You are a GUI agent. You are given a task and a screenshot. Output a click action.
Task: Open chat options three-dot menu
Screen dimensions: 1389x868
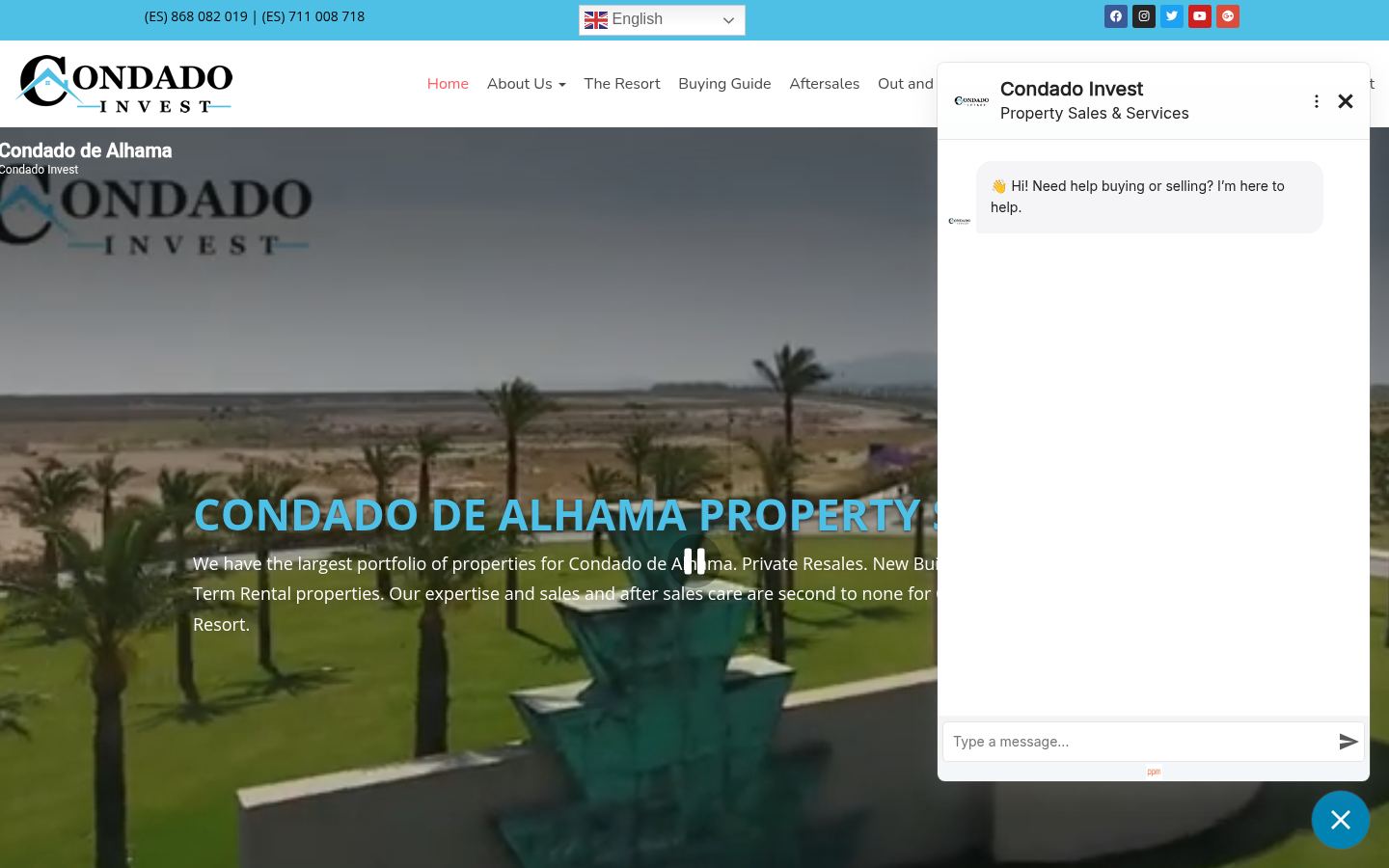pos(1316,101)
